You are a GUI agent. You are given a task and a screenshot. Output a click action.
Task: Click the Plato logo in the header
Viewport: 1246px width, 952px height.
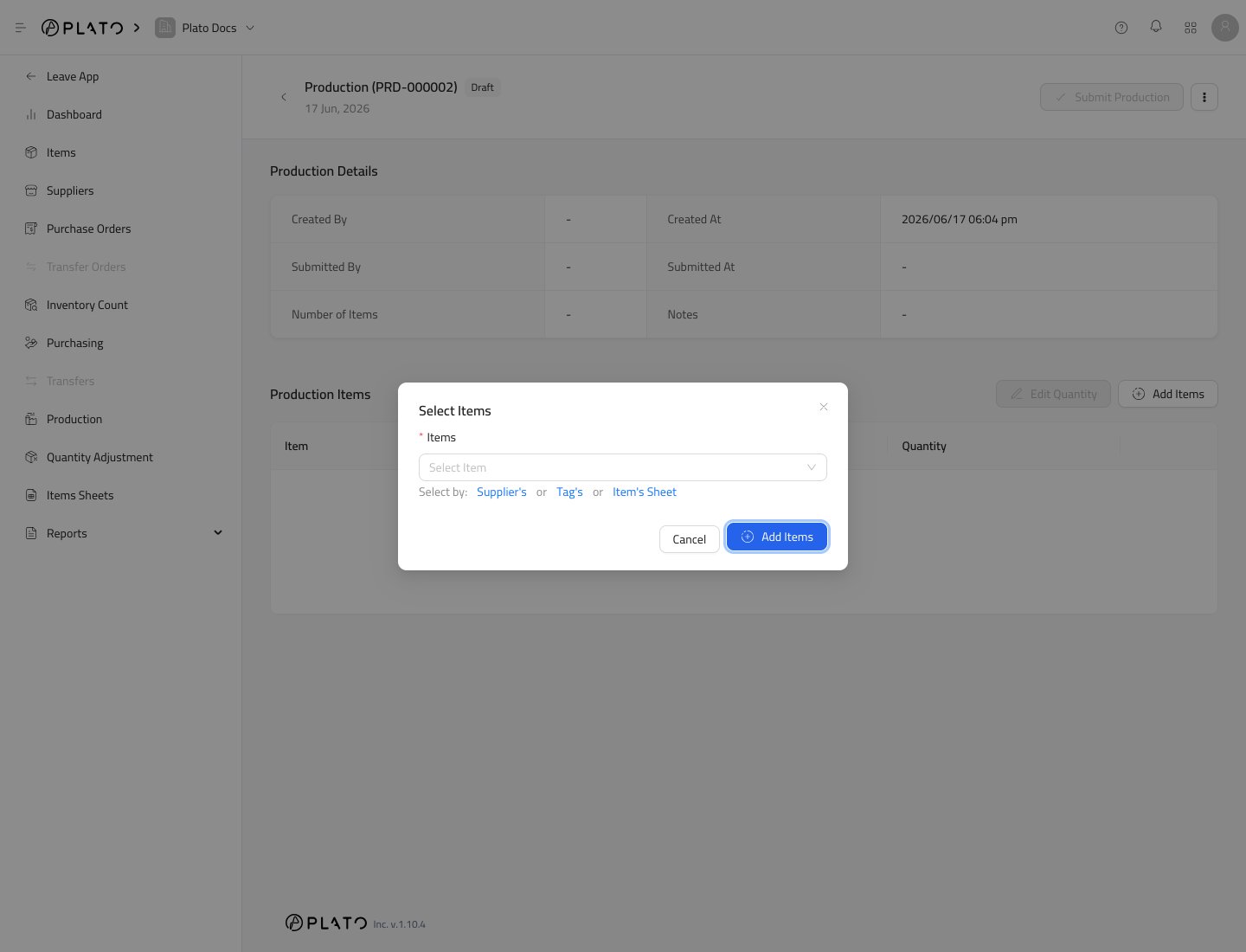coord(82,28)
